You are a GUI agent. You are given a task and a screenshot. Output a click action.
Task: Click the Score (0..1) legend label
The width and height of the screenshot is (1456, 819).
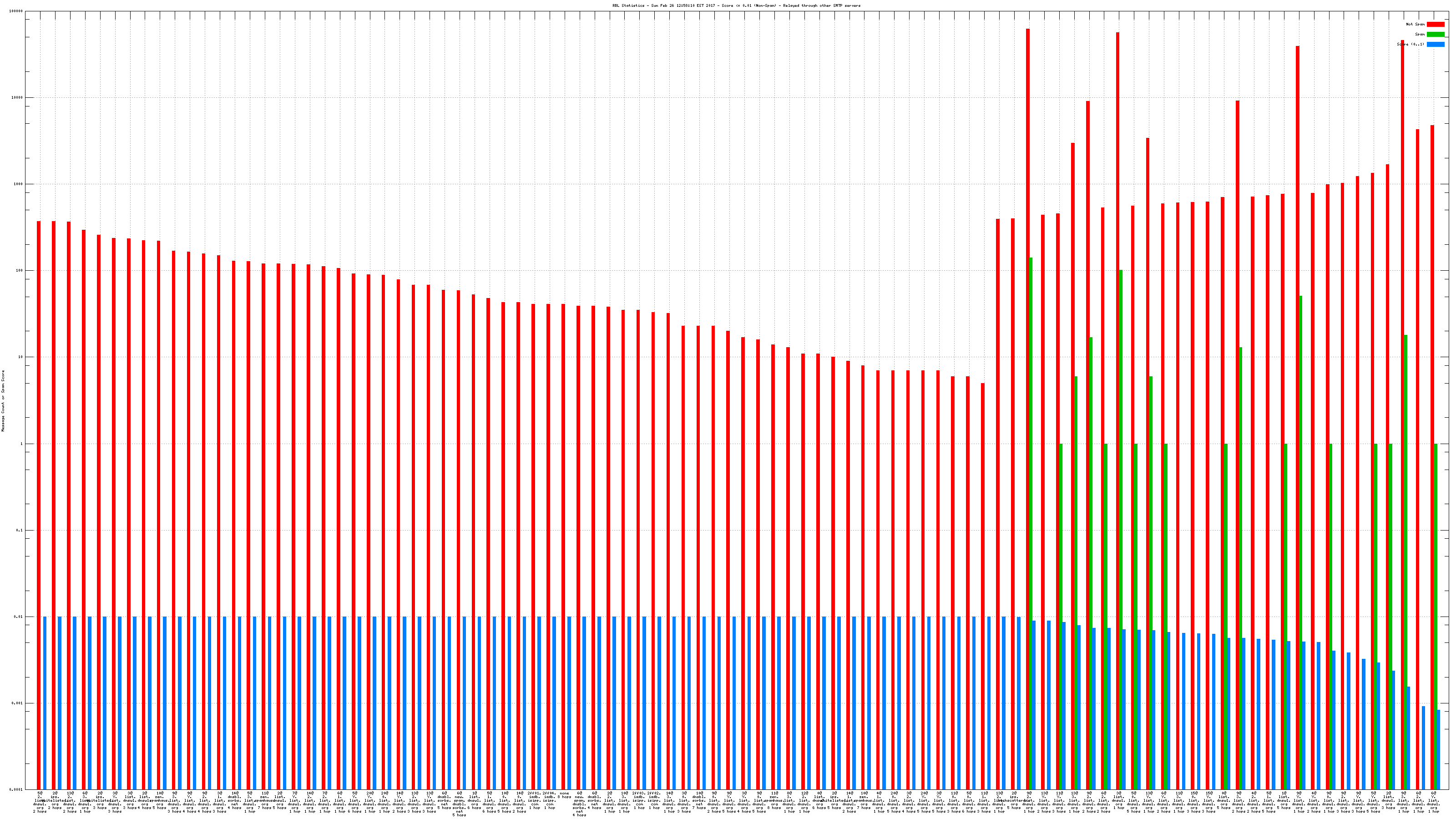[1410, 44]
